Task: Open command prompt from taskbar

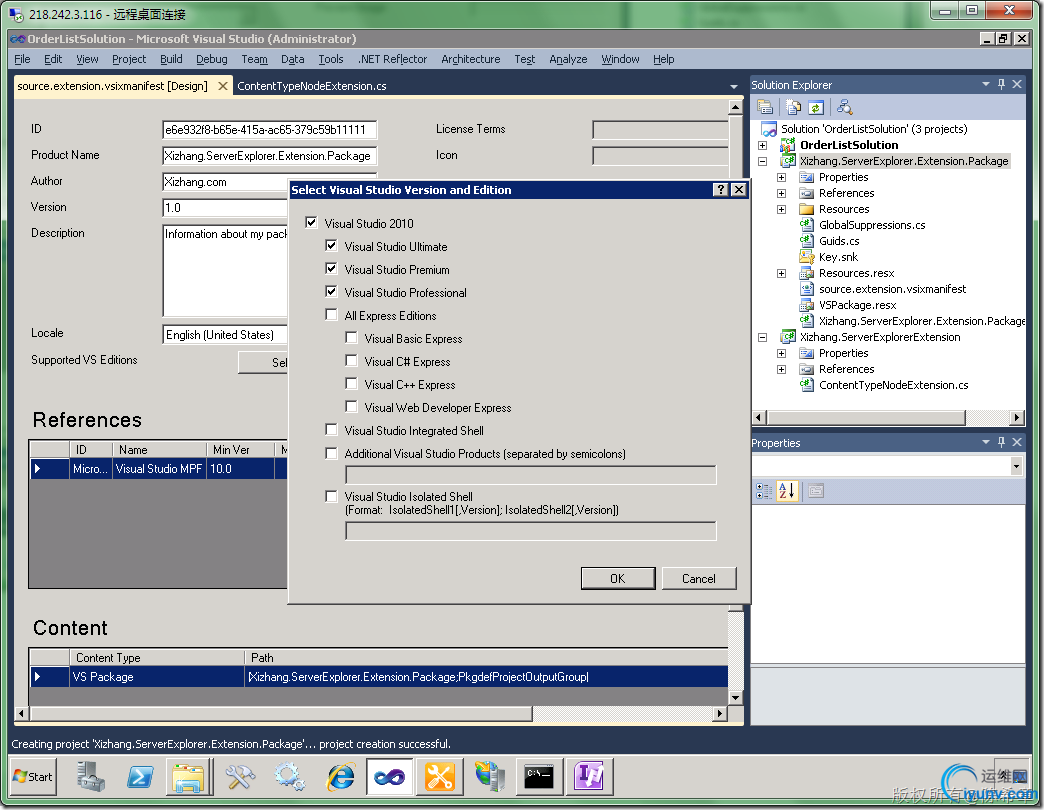Action: (539, 777)
